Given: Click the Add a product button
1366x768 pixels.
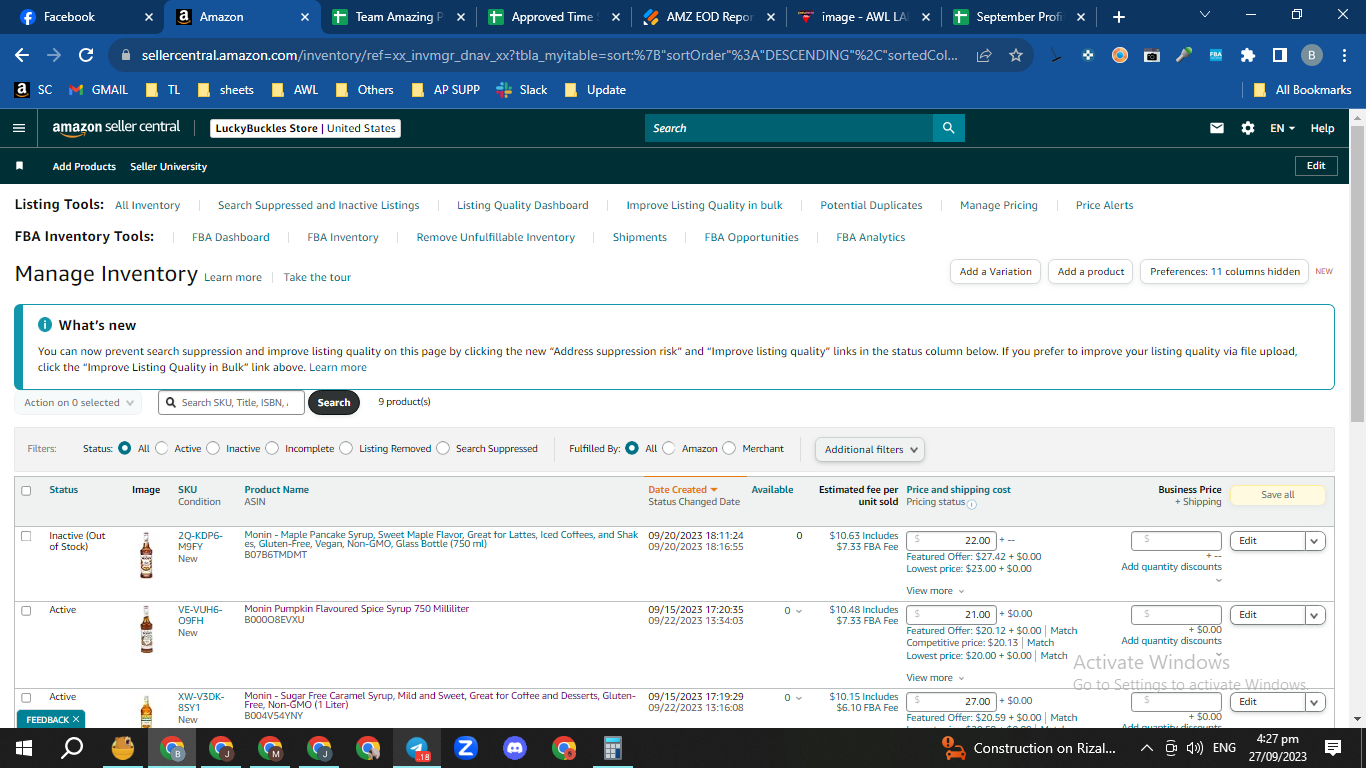Looking at the screenshot, I should point(1091,271).
